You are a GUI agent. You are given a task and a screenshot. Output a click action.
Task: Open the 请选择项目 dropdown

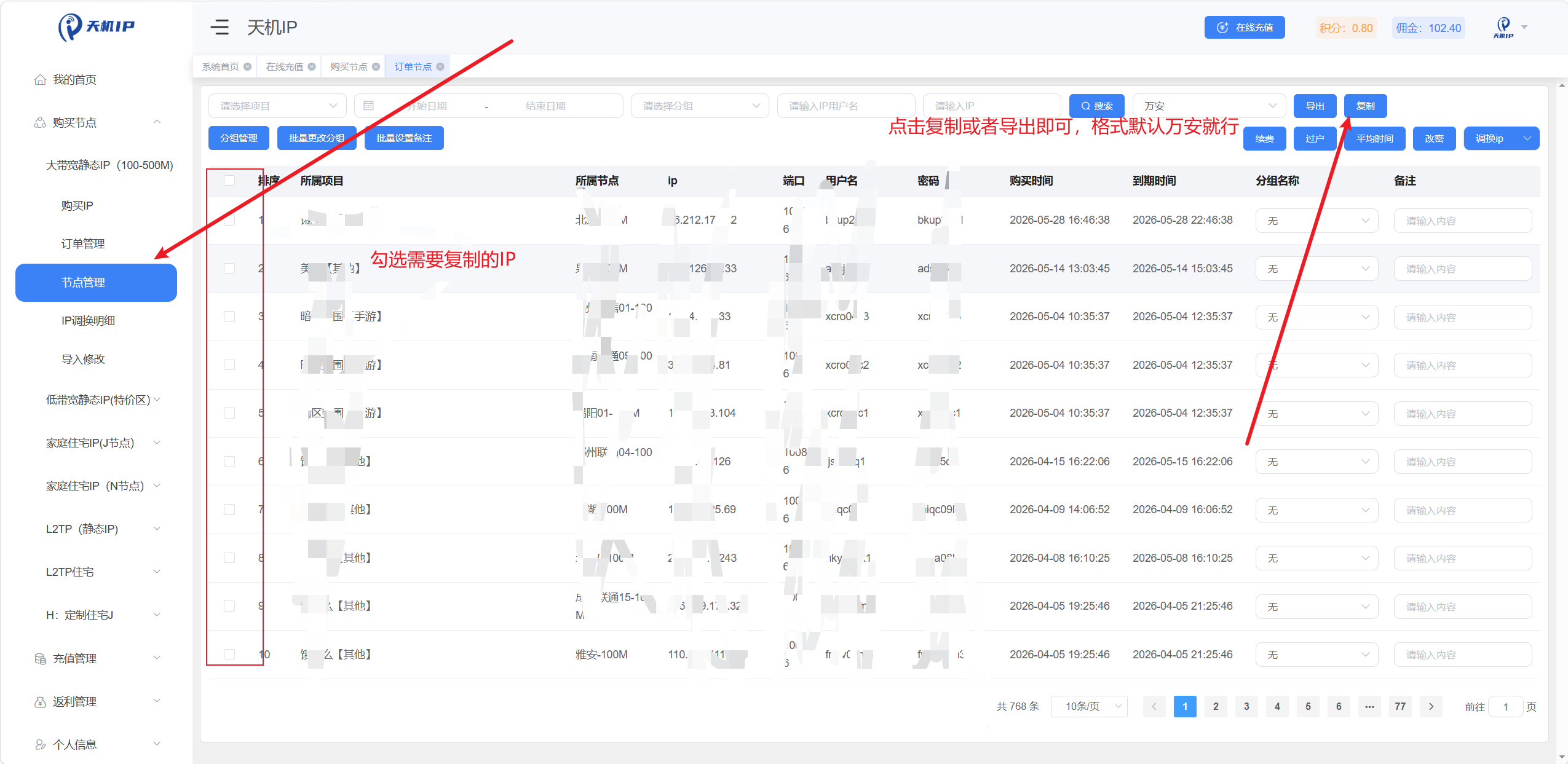(278, 106)
